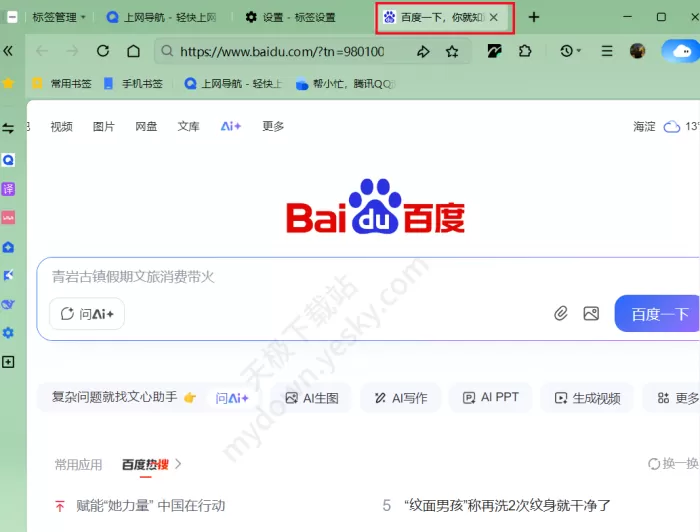Open the 手机书签 bookmark

pos(133,83)
